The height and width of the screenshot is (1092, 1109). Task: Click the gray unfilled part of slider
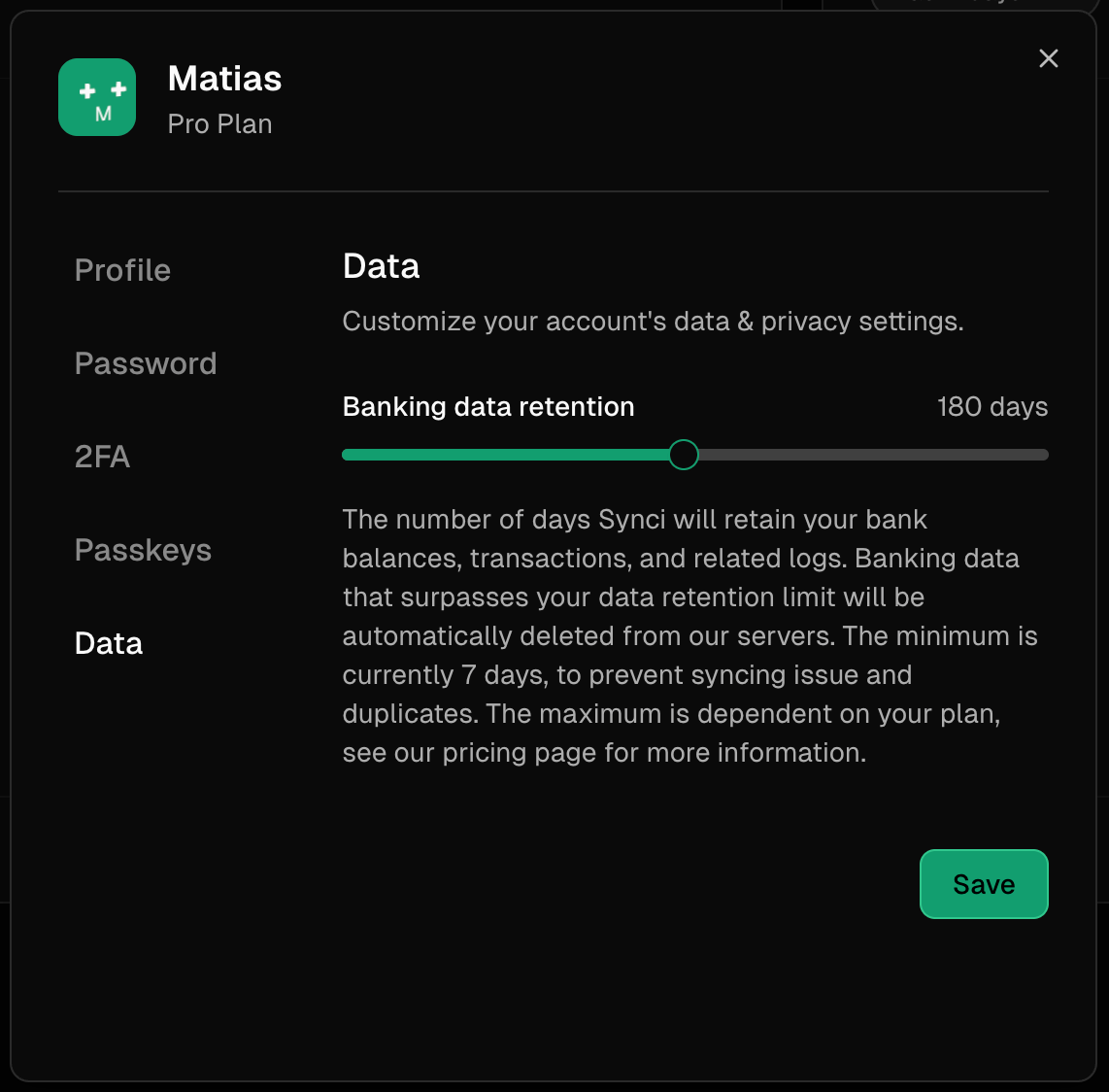pyautogui.click(x=873, y=455)
